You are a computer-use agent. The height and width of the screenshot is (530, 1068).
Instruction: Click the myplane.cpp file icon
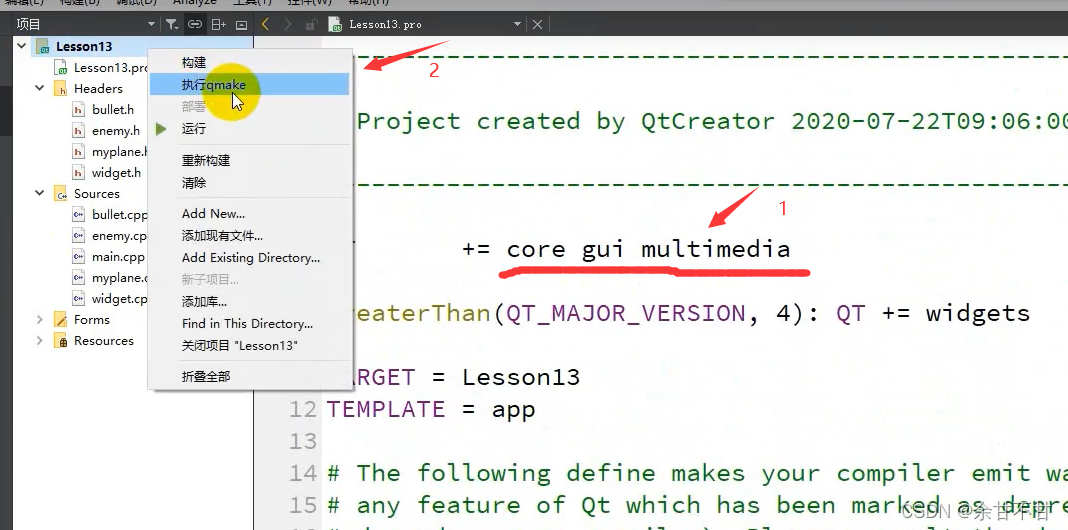point(79,278)
